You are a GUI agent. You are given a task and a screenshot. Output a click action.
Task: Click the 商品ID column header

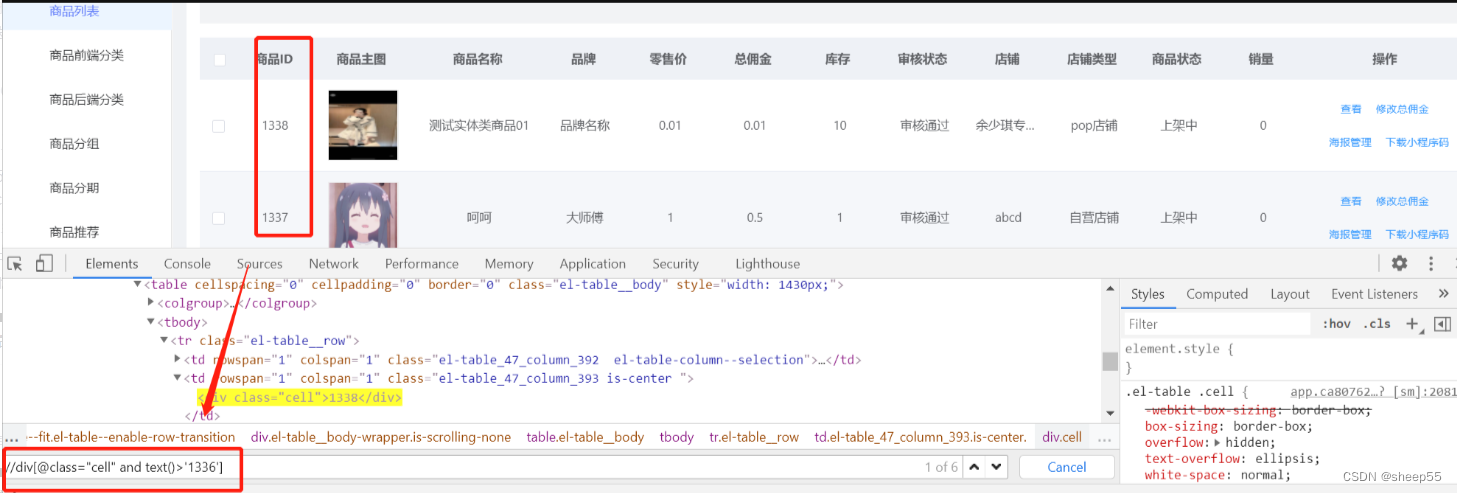click(x=274, y=59)
